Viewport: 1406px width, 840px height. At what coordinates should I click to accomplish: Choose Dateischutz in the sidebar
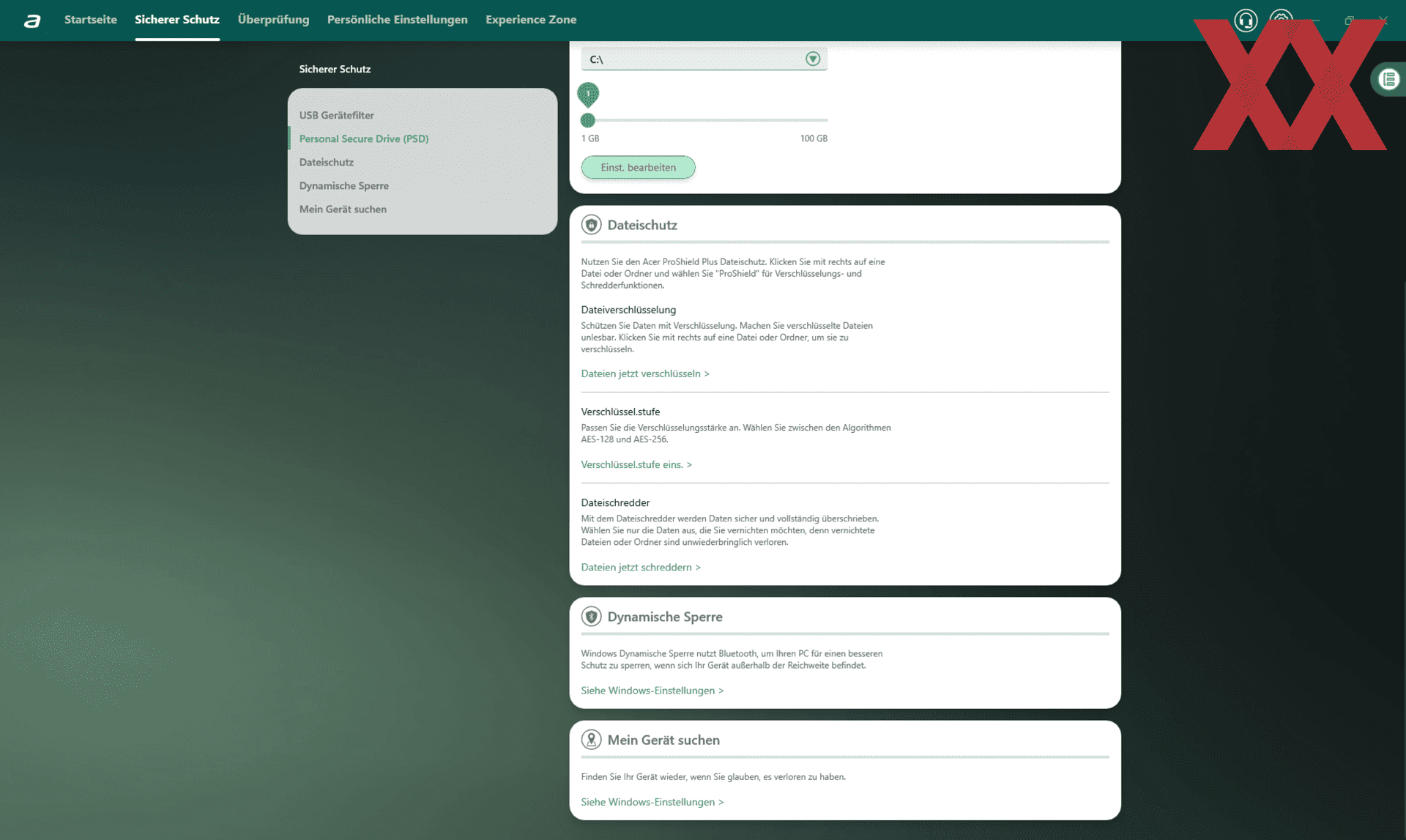pyautogui.click(x=326, y=162)
